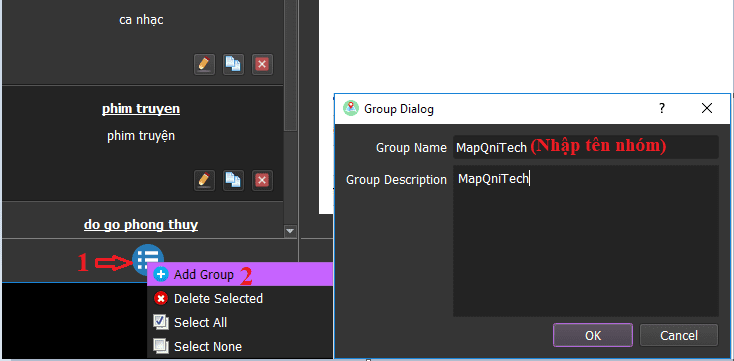The image size is (734, 361).
Task: Open the phim truyen group link
Action: click(x=141, y=109)
